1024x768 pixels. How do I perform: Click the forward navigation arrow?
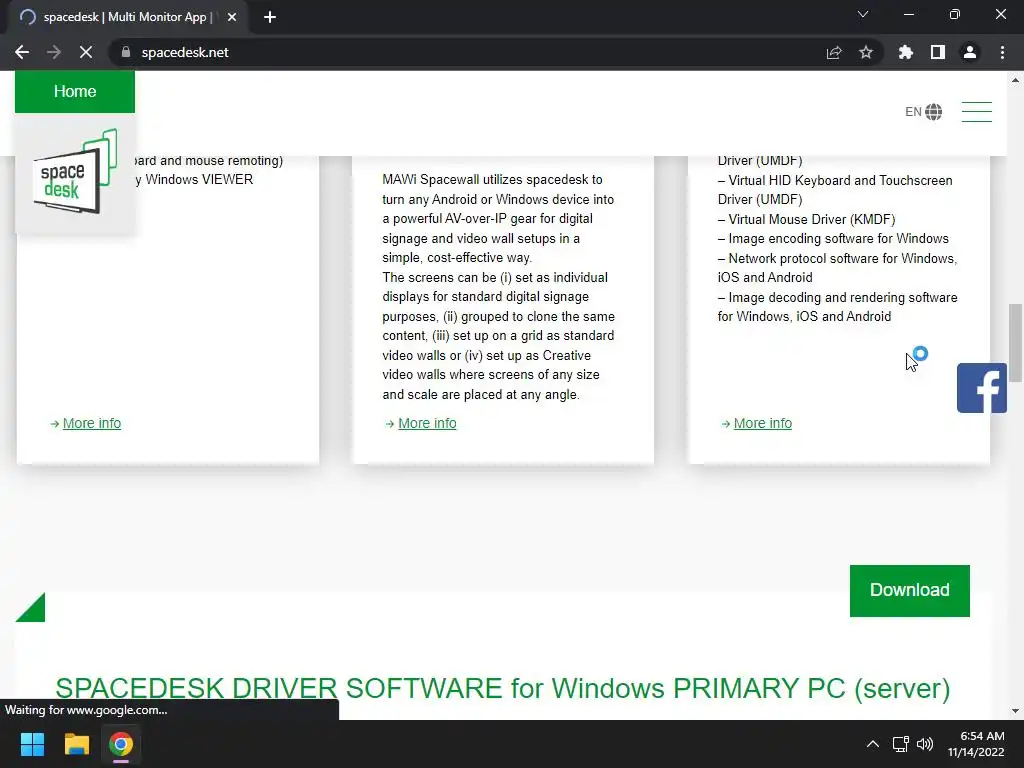pyautogui.click(x=54, y=52)
